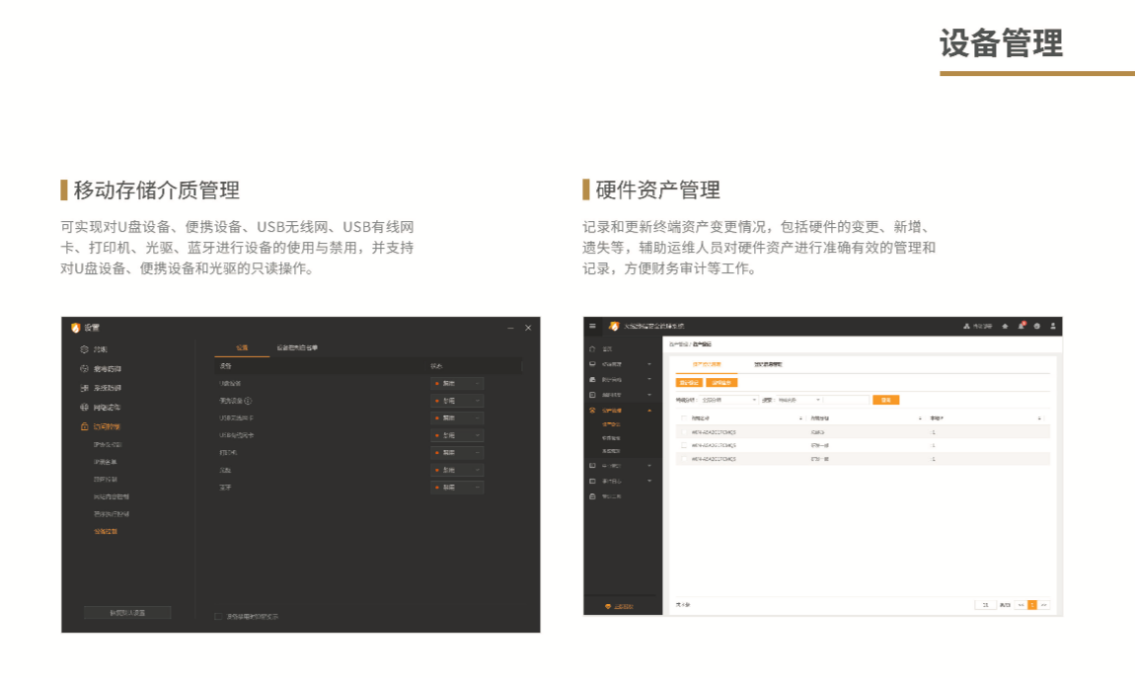Open the first filter dropdown above asset table
This screenshot has height=678, width=1135.
coord(729,400)
